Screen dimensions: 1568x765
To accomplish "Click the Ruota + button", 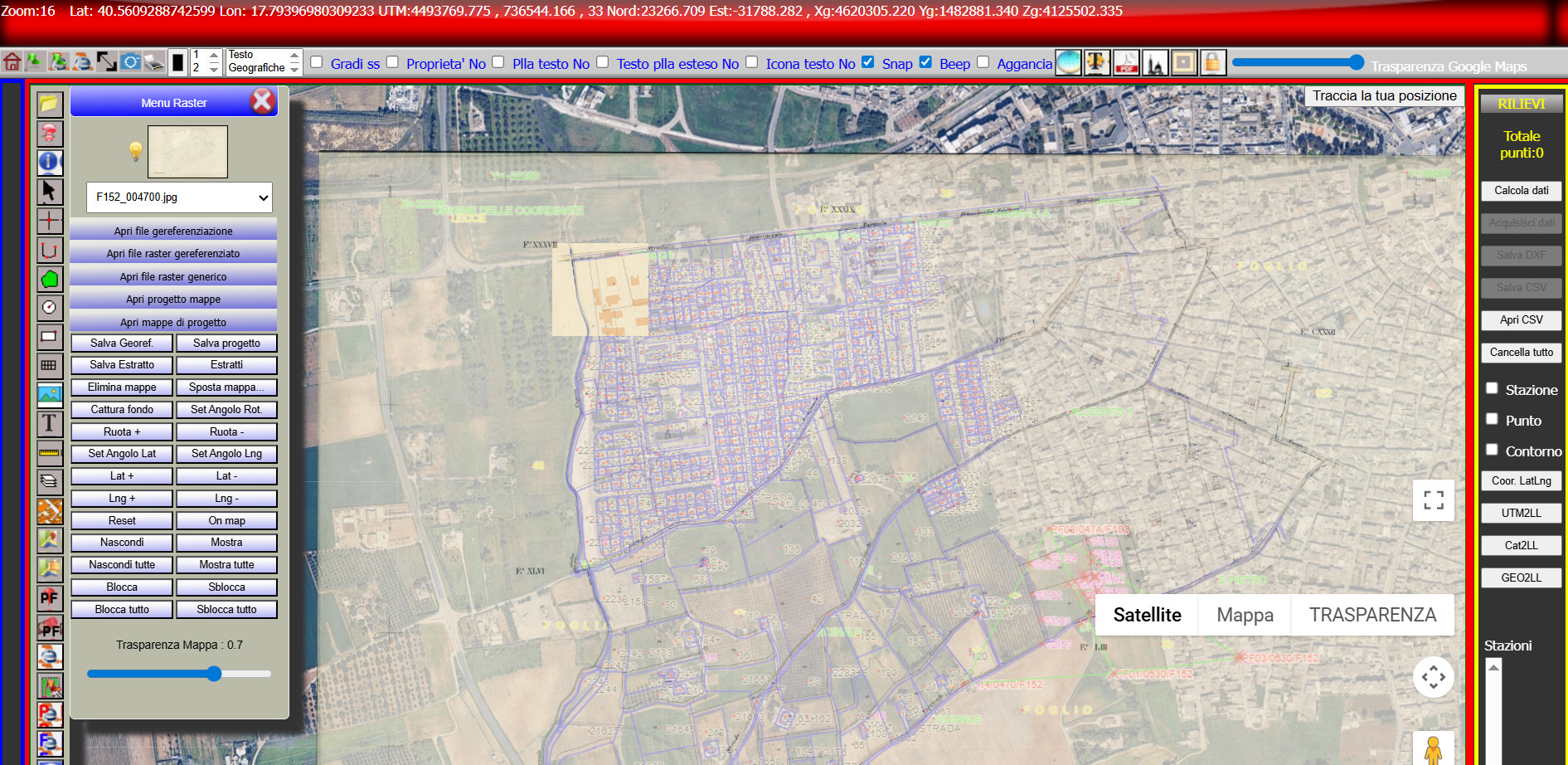I will tap(122, 431).
